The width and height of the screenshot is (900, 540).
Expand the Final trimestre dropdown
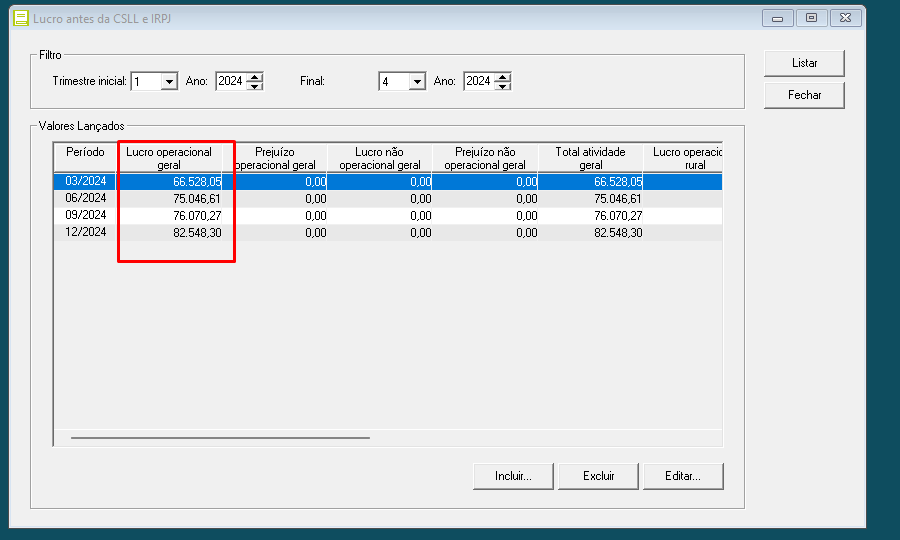point(417,82)
